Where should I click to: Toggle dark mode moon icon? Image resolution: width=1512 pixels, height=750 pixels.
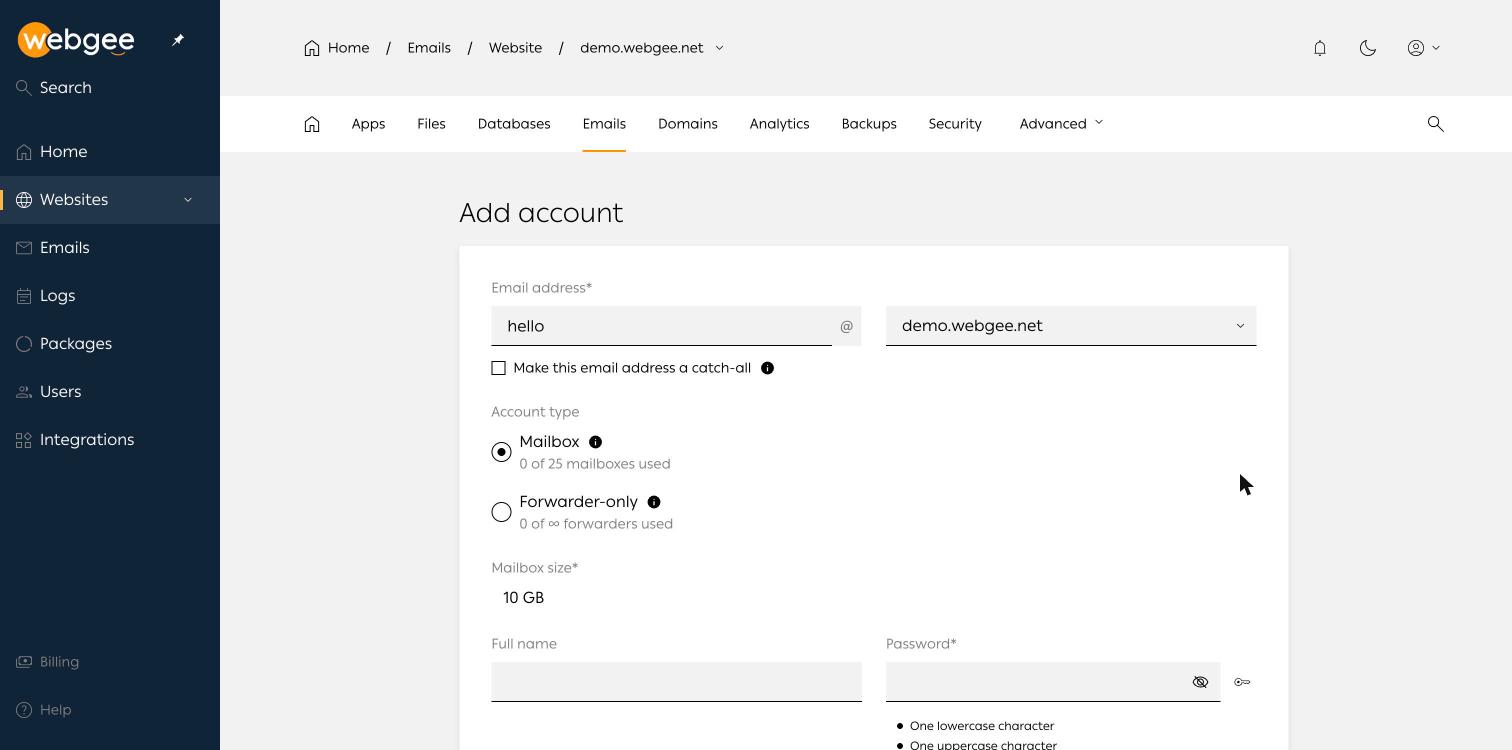(1368, 48)
